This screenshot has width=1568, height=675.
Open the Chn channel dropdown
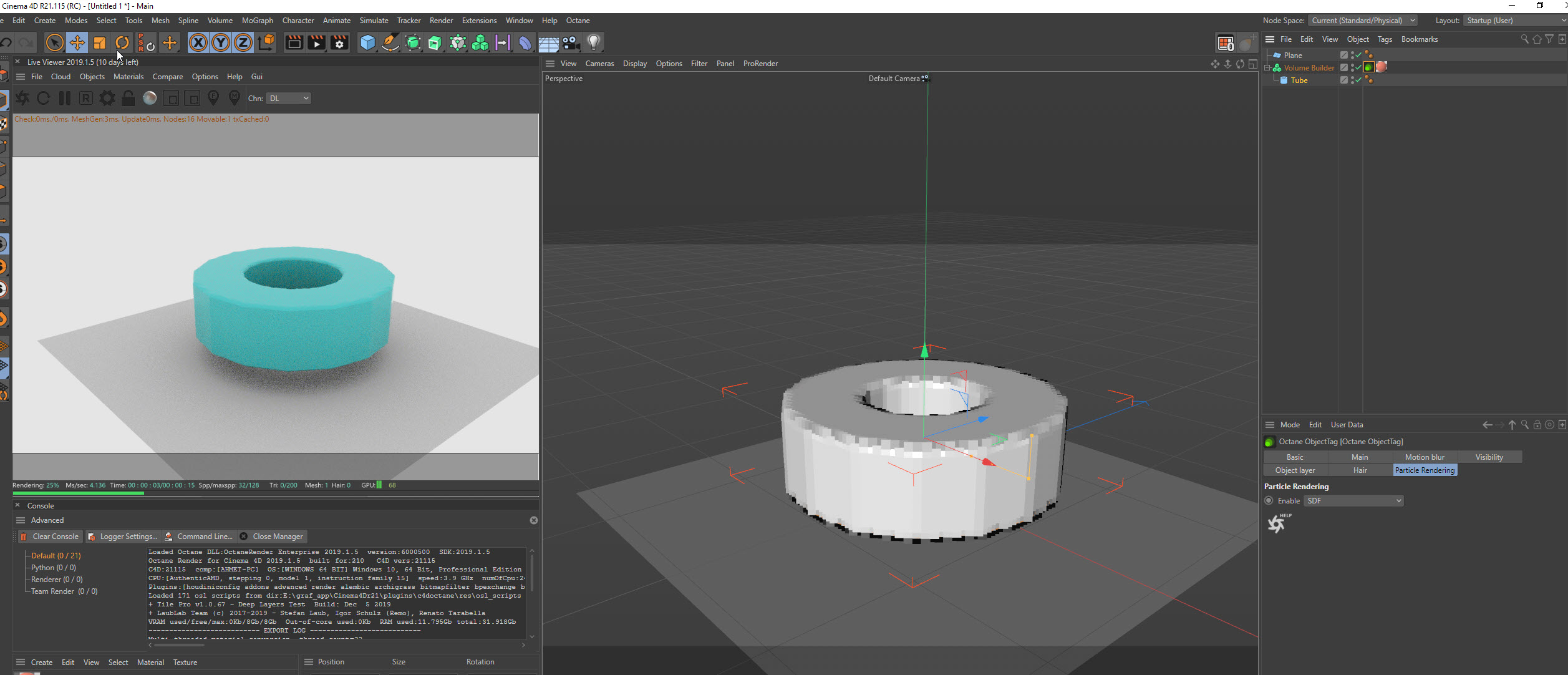pos(288,99)
